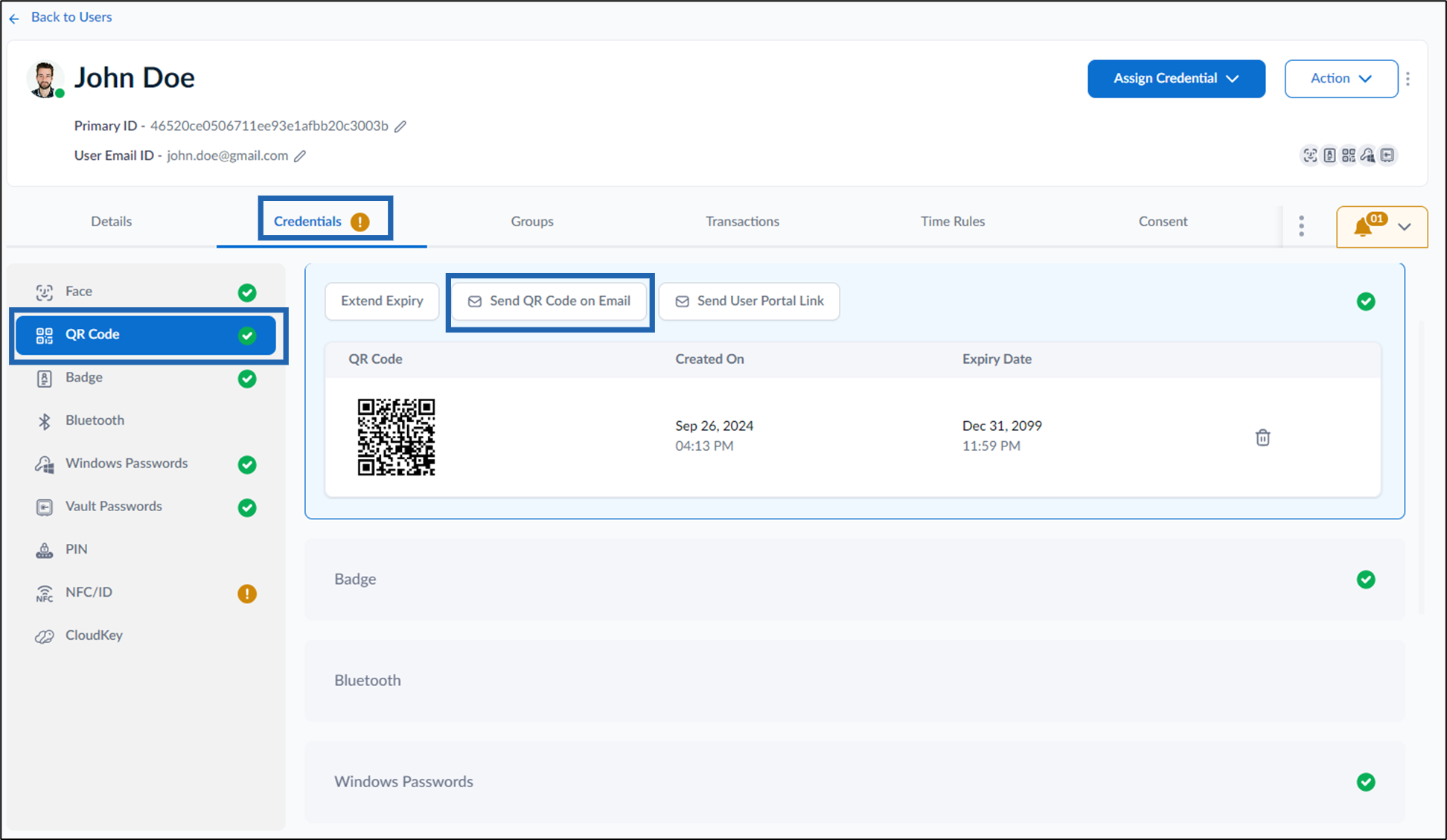Expand the notifications chevron
The image size is (1447, 840).
point(1405,227)
